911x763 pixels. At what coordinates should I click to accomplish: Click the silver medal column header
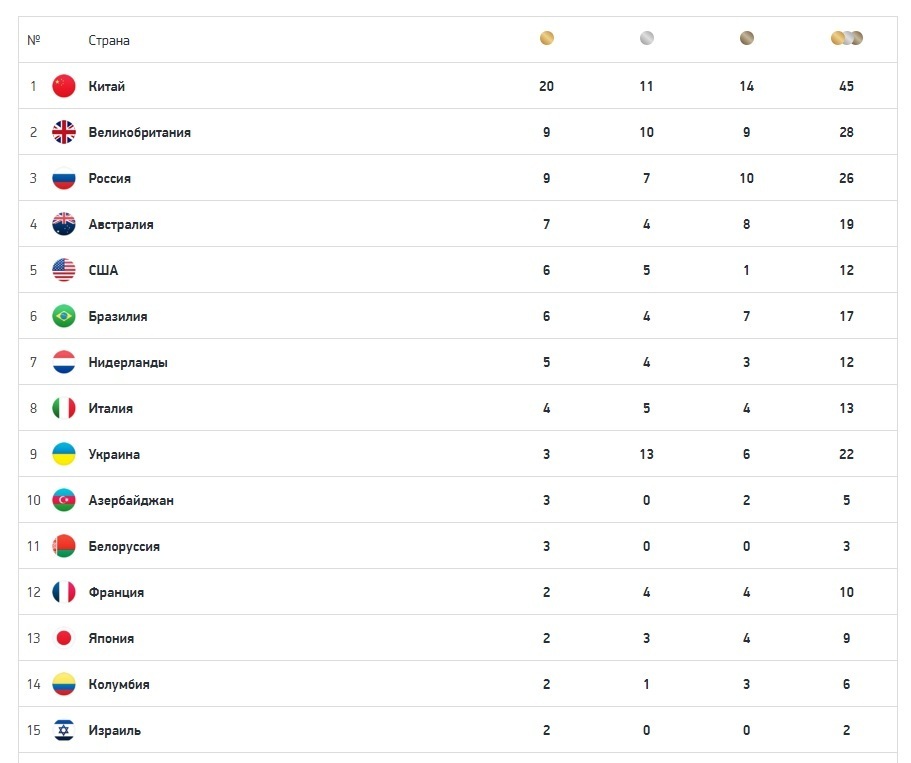pos(647,39)
